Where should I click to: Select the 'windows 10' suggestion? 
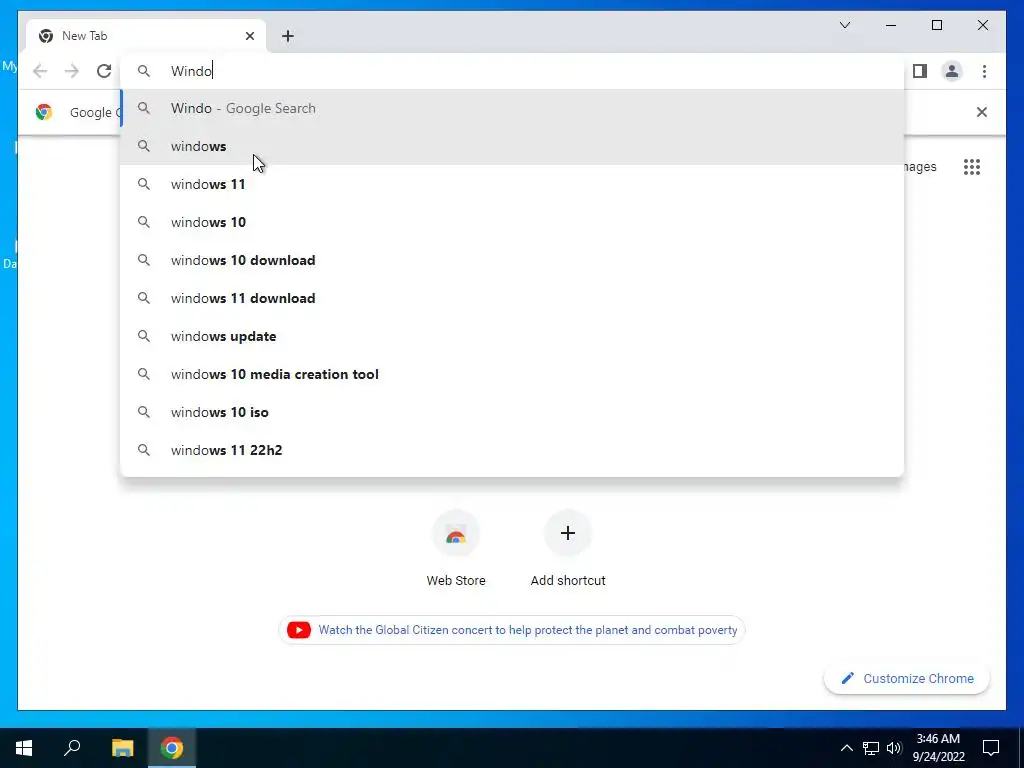[513, 222]
